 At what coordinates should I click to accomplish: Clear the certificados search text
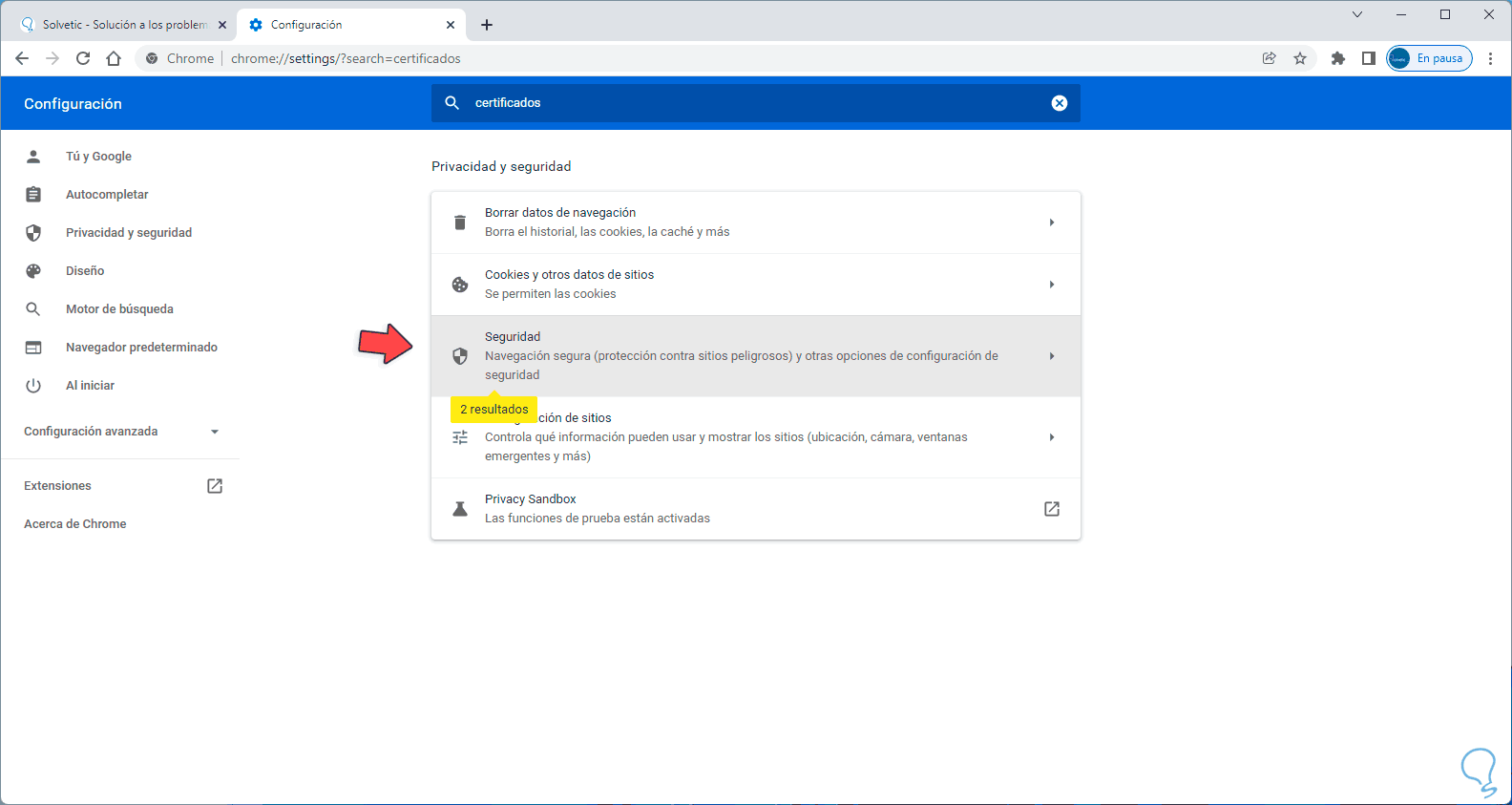click(x=1060, y=103)
